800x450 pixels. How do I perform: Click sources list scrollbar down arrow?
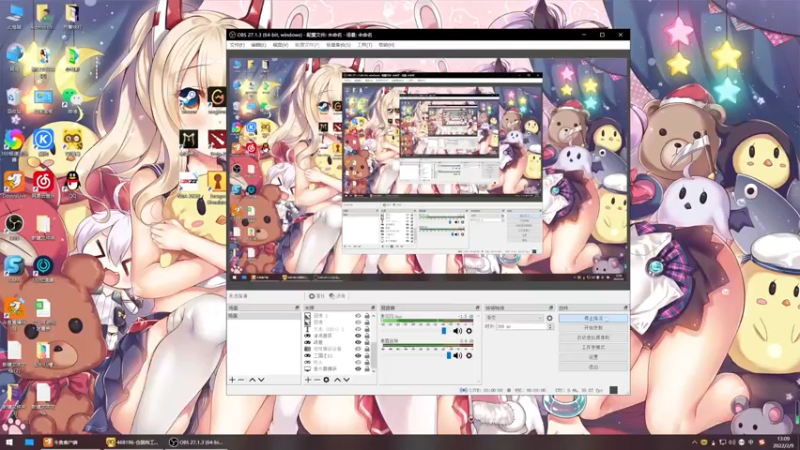tap(373, 371)
